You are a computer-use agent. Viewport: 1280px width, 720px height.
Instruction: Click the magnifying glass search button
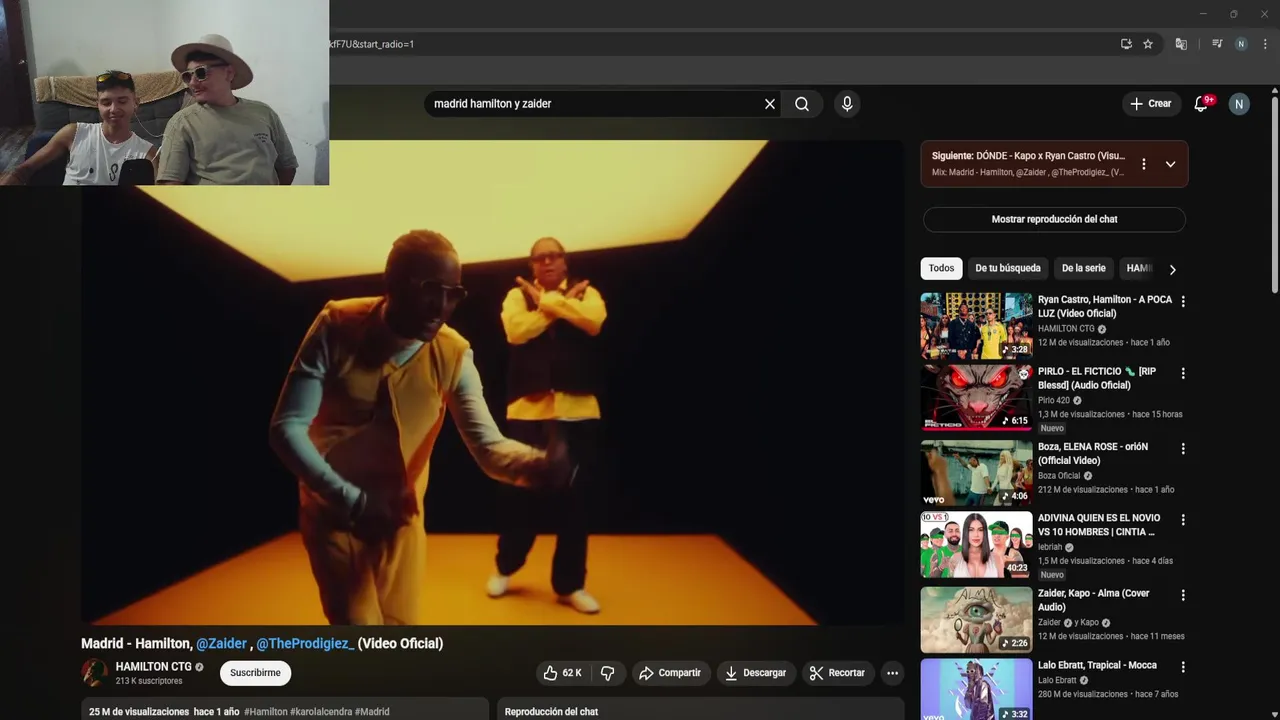(802, 104)
